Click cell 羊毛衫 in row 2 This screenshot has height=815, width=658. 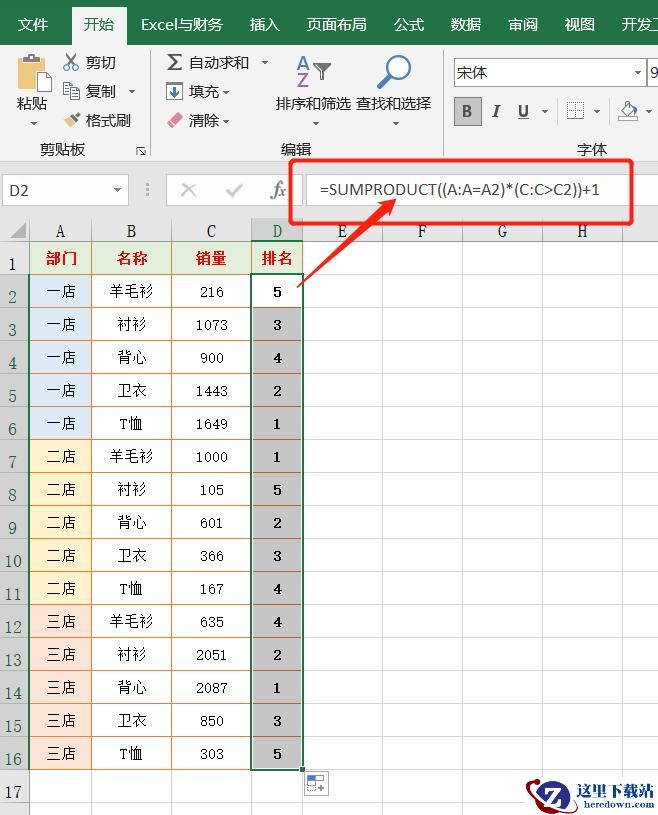(x=131, y=291)
